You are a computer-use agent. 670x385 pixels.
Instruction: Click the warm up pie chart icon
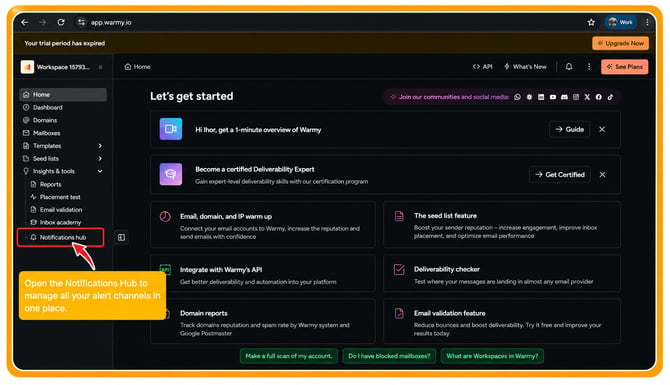165,216
